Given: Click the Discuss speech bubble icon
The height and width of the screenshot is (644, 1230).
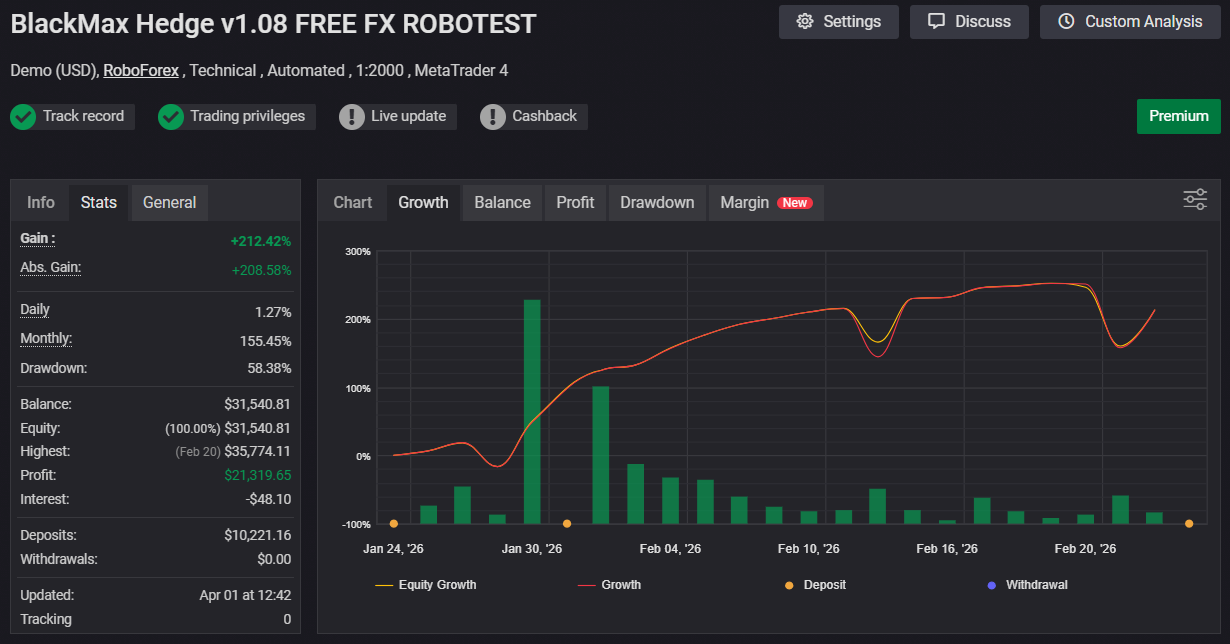Looking at the screenshot, I should (936, 22).
